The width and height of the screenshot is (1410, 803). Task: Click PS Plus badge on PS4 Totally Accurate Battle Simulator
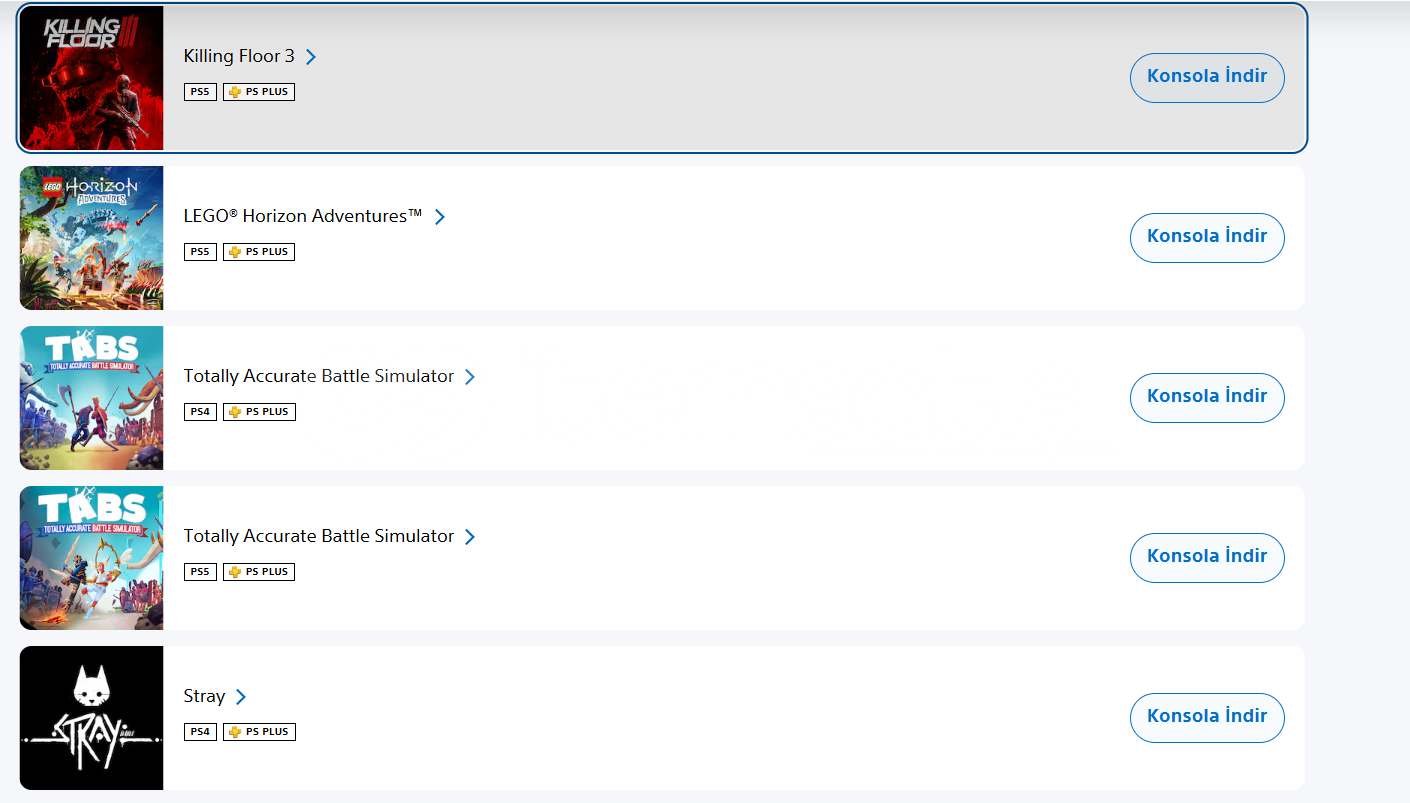(x=259, y=412)
